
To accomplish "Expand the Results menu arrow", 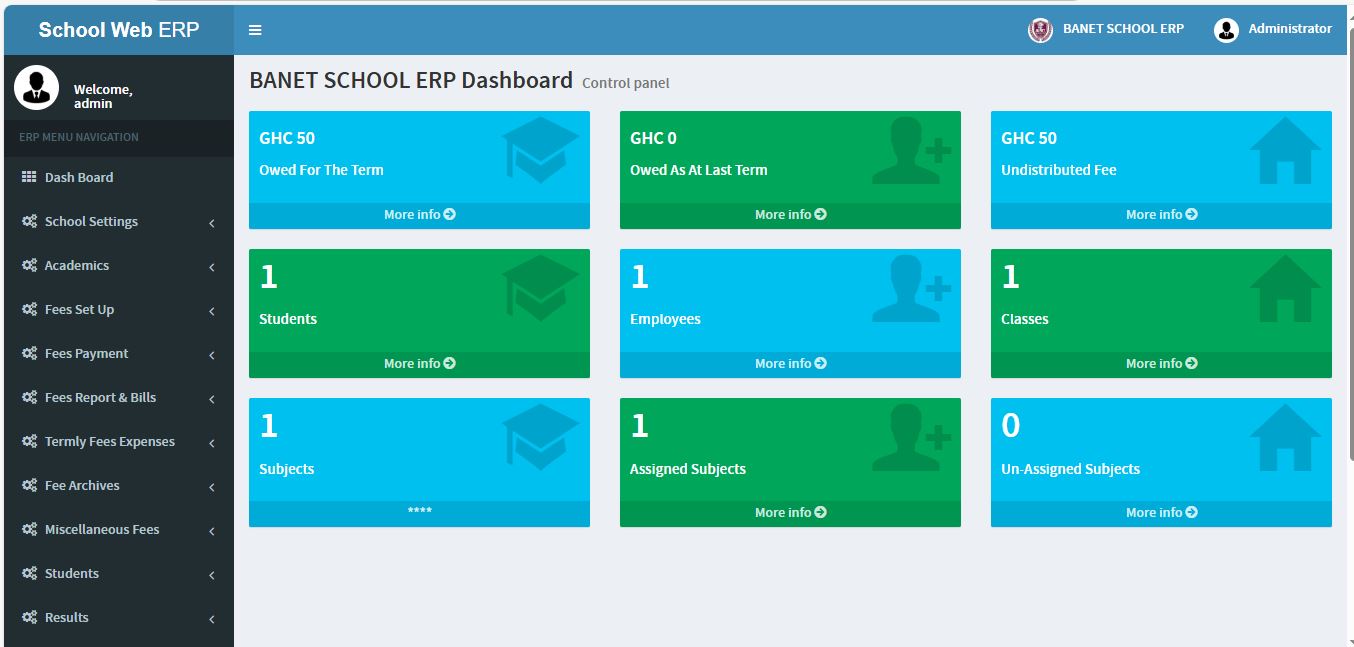I will (212, 619).
